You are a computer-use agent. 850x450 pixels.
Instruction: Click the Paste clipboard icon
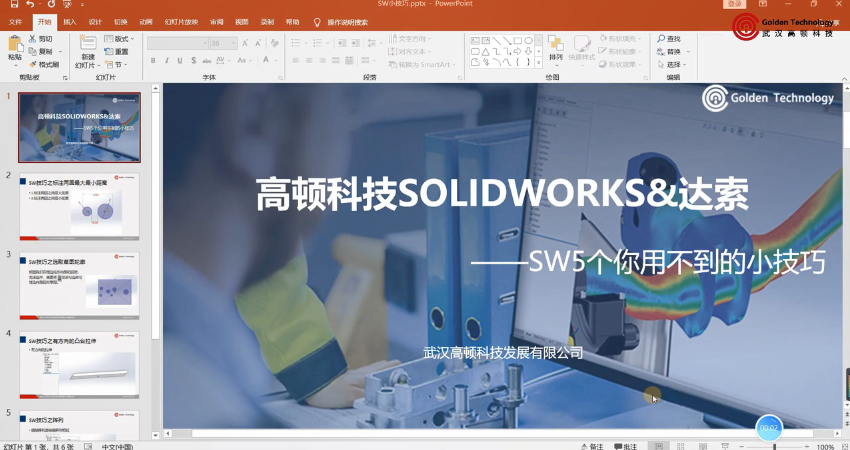pos(15,43)
